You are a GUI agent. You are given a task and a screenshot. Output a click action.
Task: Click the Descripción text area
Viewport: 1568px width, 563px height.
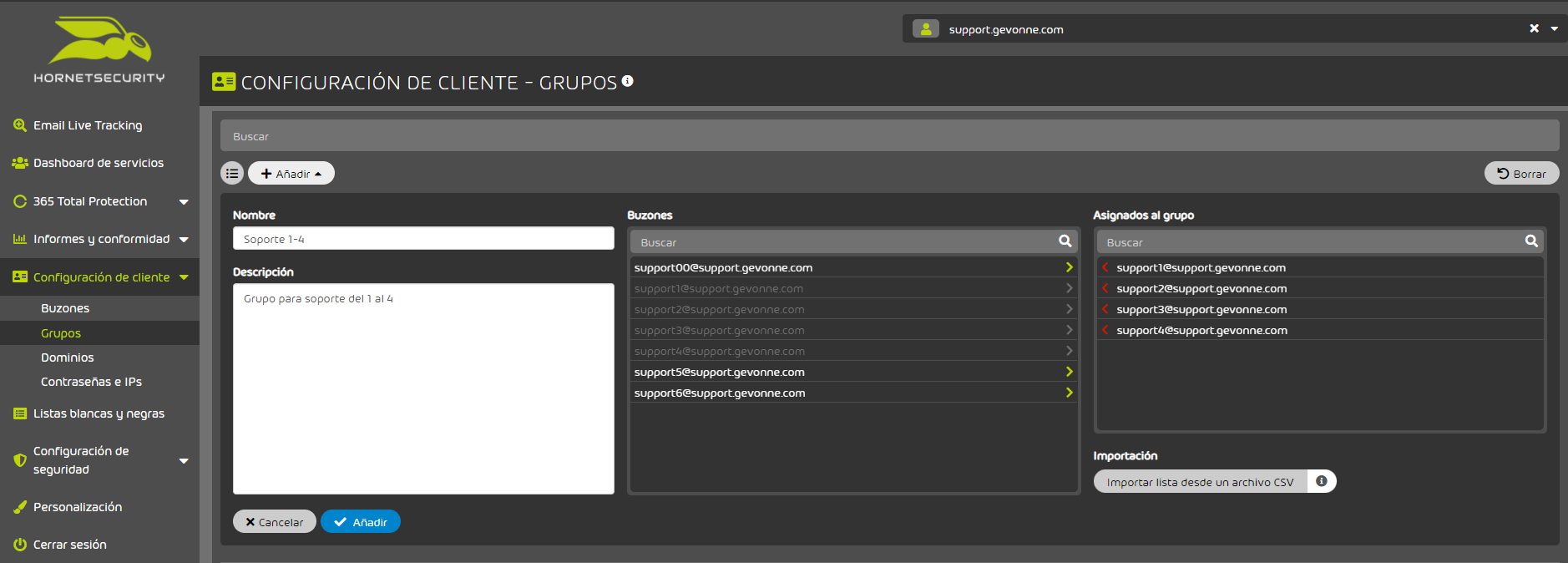point(423,388)
